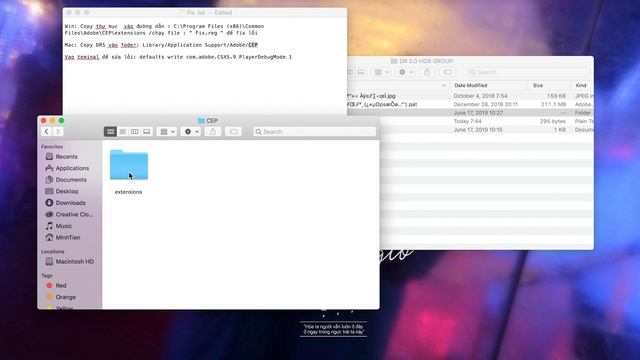Click the gallery view button in the DR window
This screenshot has width=640, height=360.
[x=361, y=72]
